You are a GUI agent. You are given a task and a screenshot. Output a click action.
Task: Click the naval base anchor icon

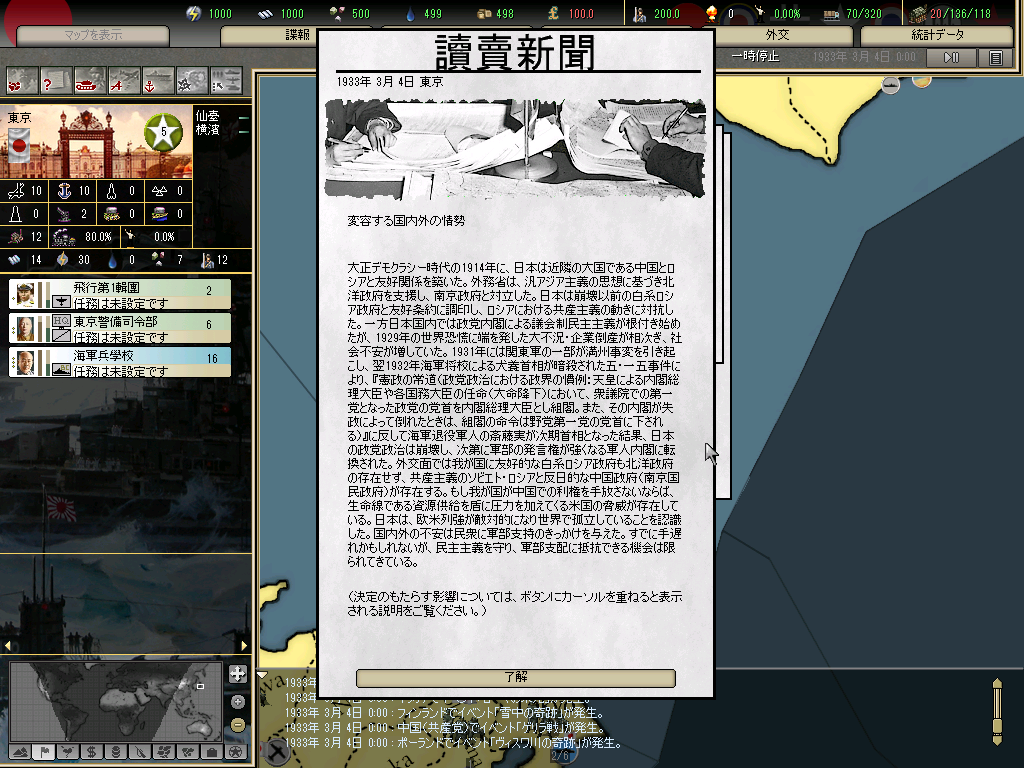tap(64, 191)
